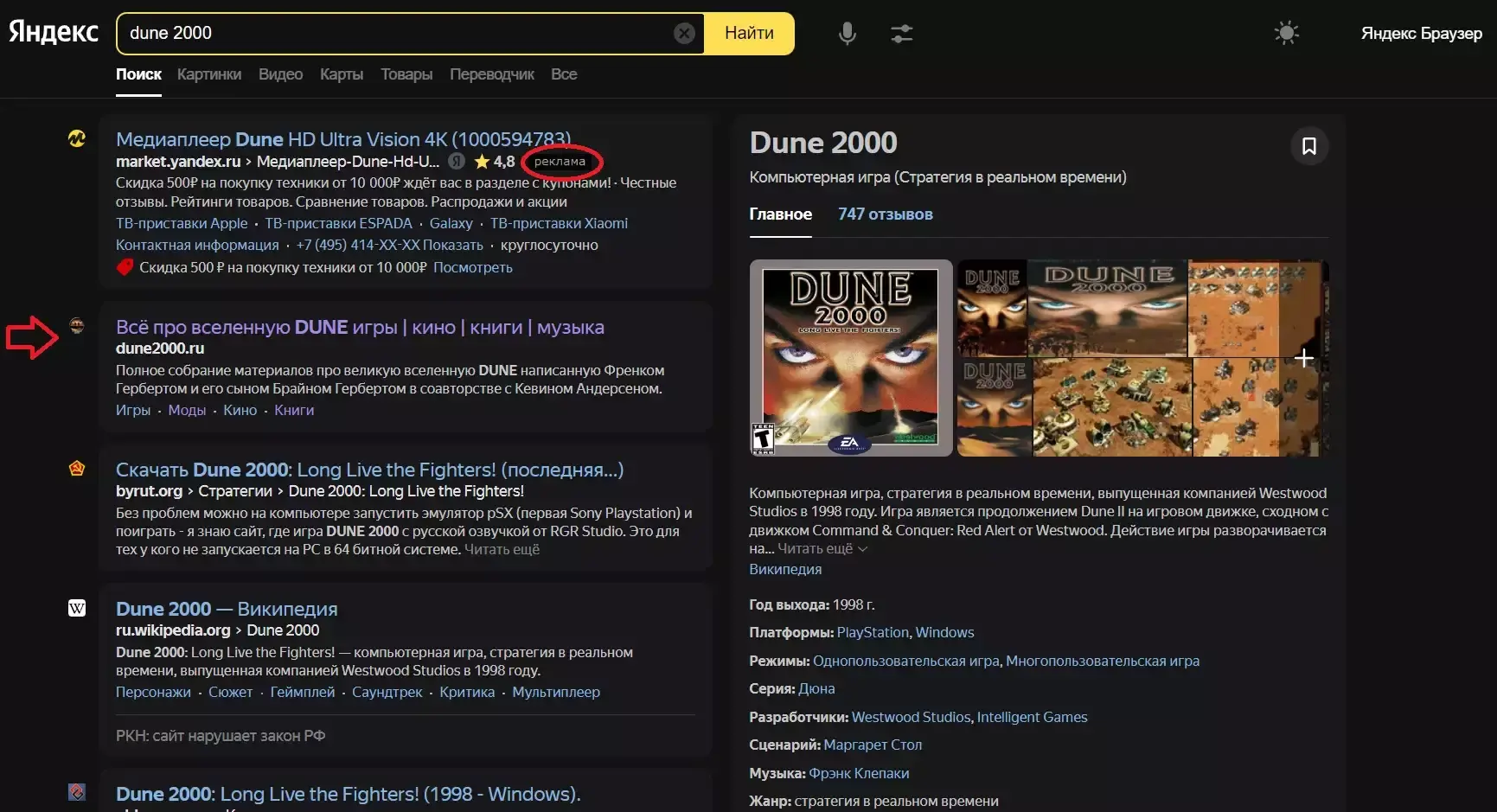The height and width of the screenshot is (812, 1497).
Task: Open Маргарет Стол writer link
Action: (873, 745)
